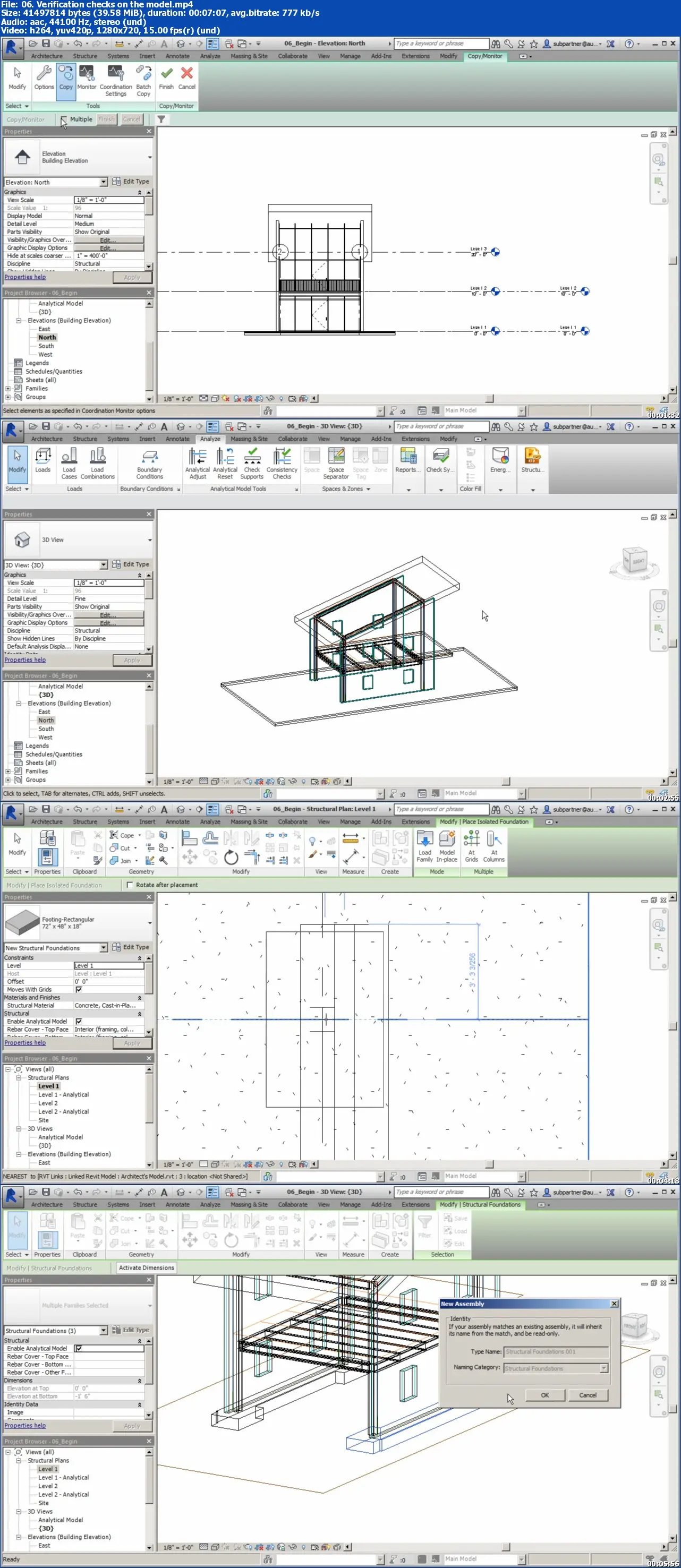Open Coordination Settings in Copy/Monitor ribbon
681x1568 pixels.
[x=116, y=81]
